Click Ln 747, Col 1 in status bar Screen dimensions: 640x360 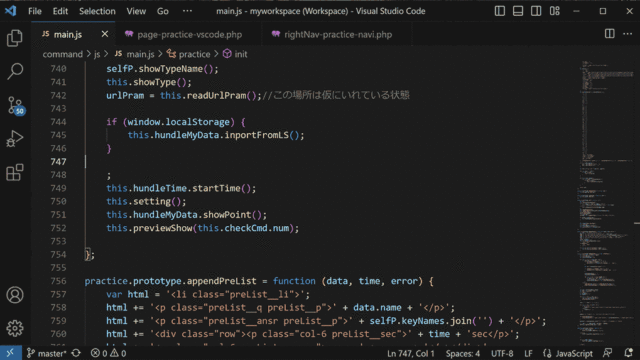[x=411, y=353]
